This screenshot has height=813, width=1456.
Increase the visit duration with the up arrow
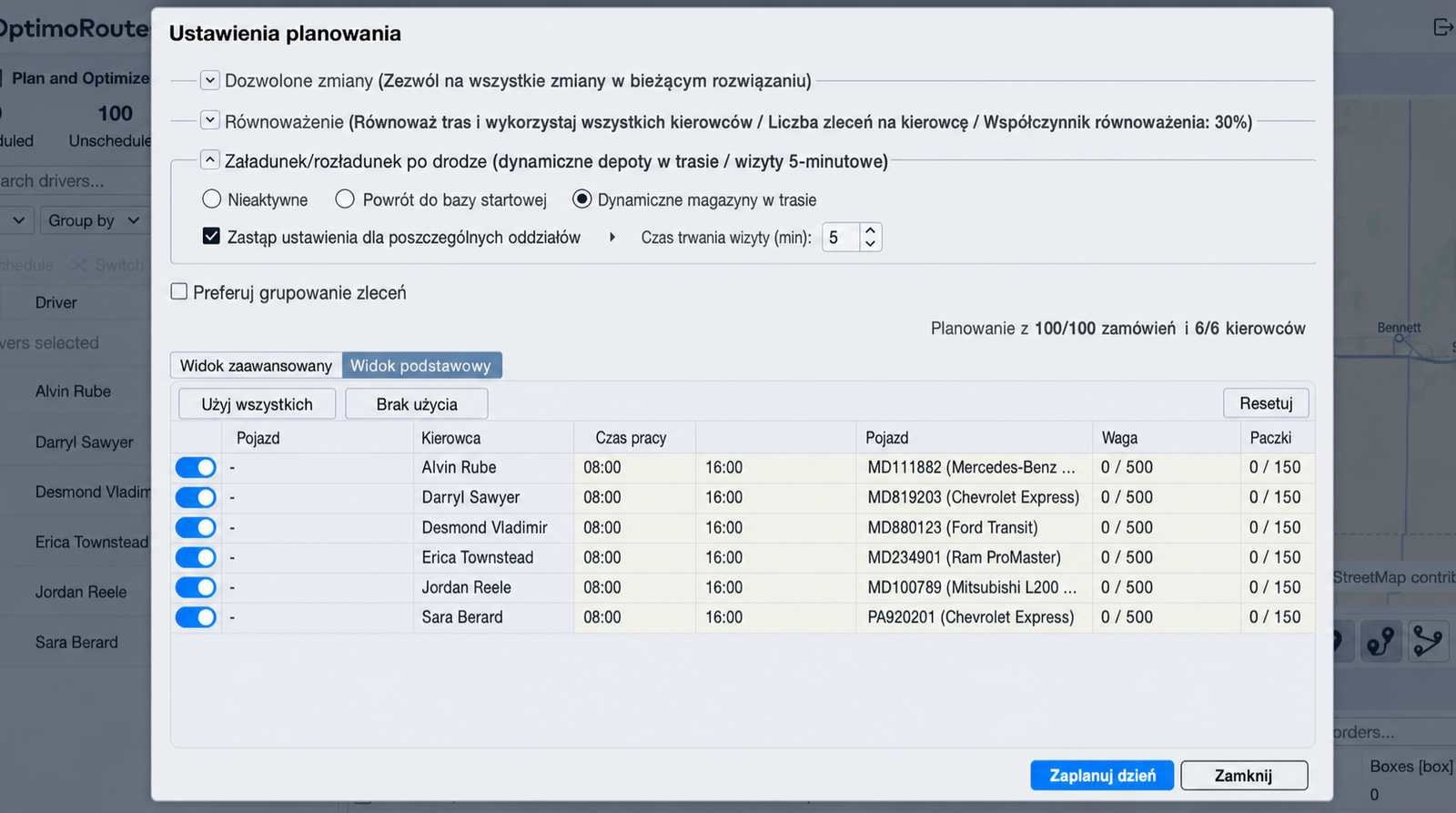[x=871, y=230]
